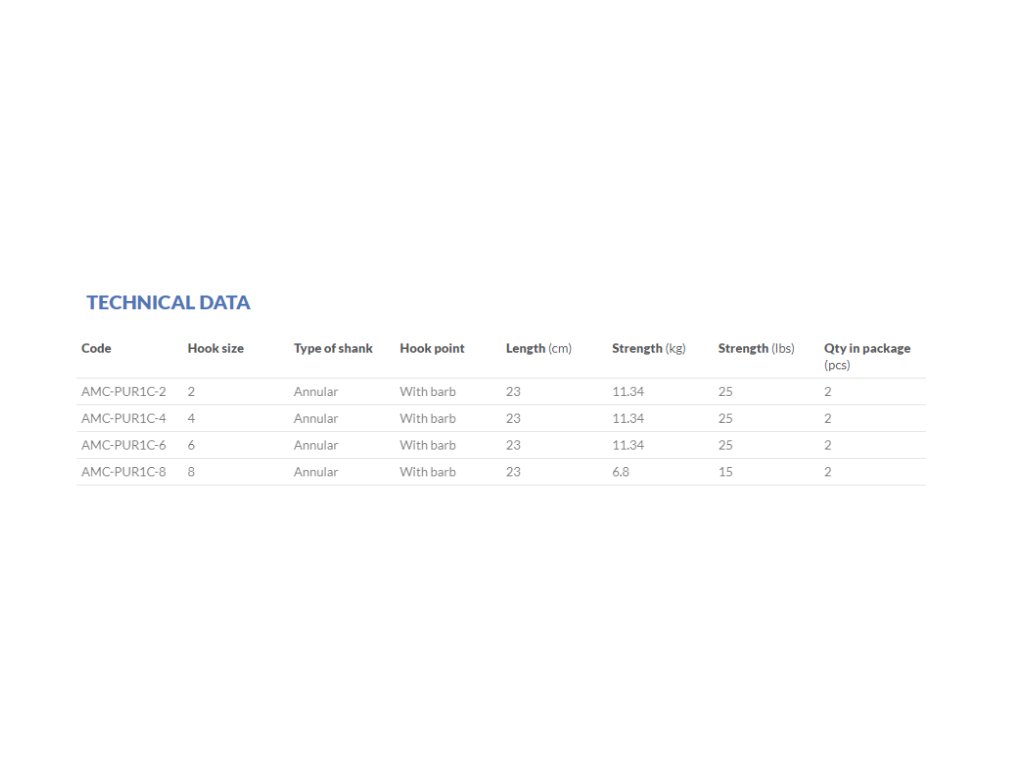The image size is (1024, 768).
Task: Click the Length (cm) column header
Action: click(538, 348)
